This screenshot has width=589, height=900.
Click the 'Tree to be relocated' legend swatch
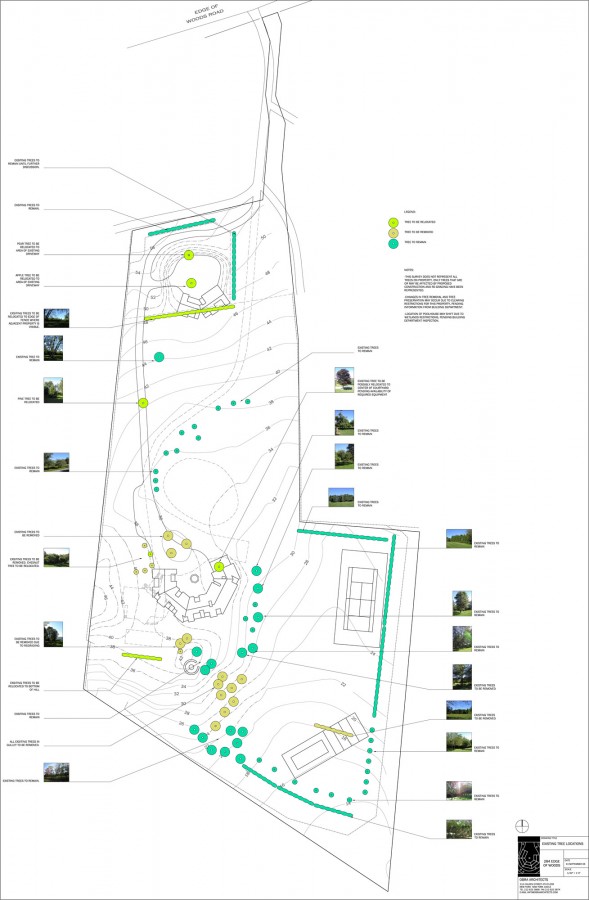(393, 222)
